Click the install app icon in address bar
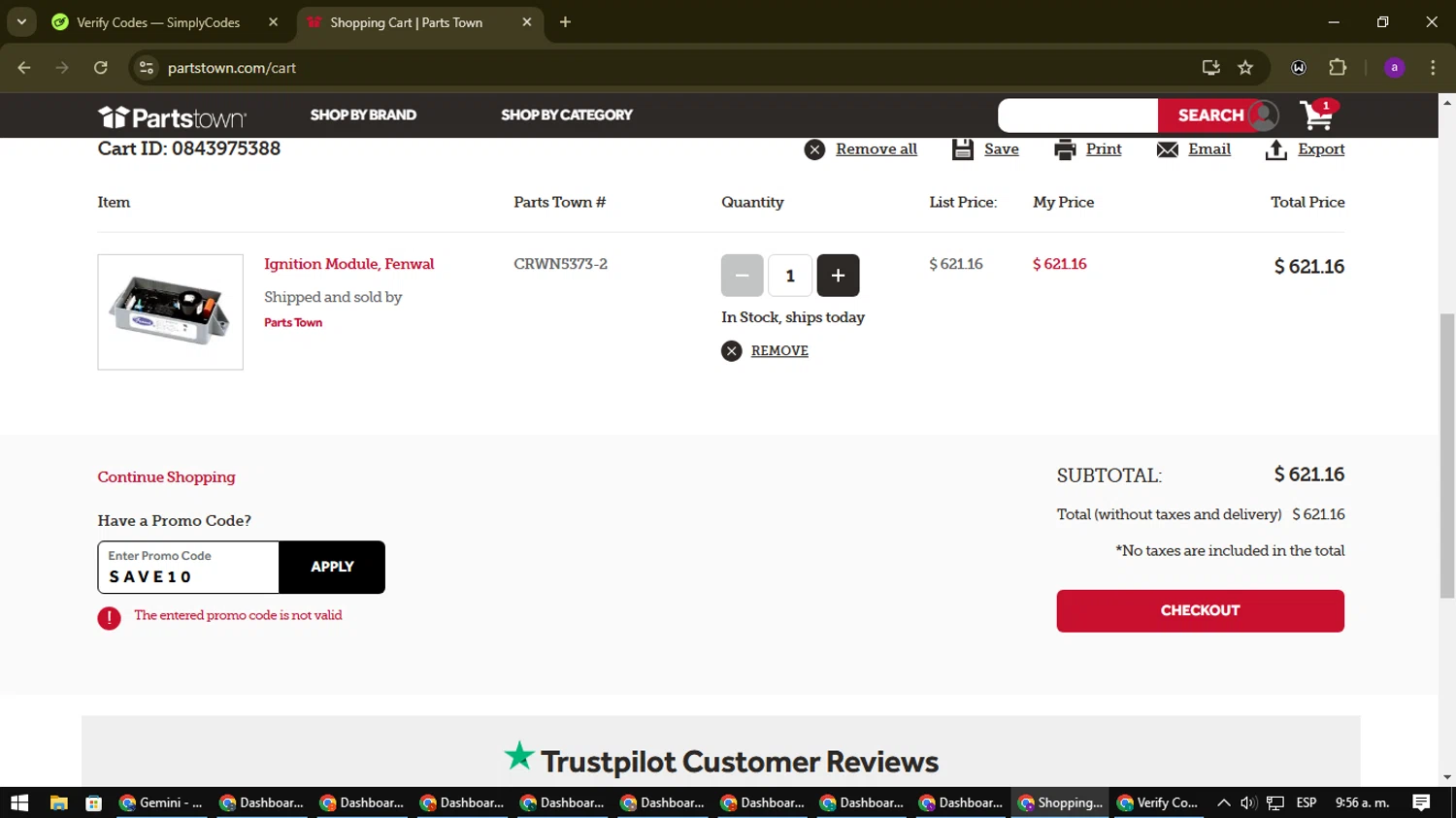The width and height of the screenshot is (1456, 818). point(1210,68)
